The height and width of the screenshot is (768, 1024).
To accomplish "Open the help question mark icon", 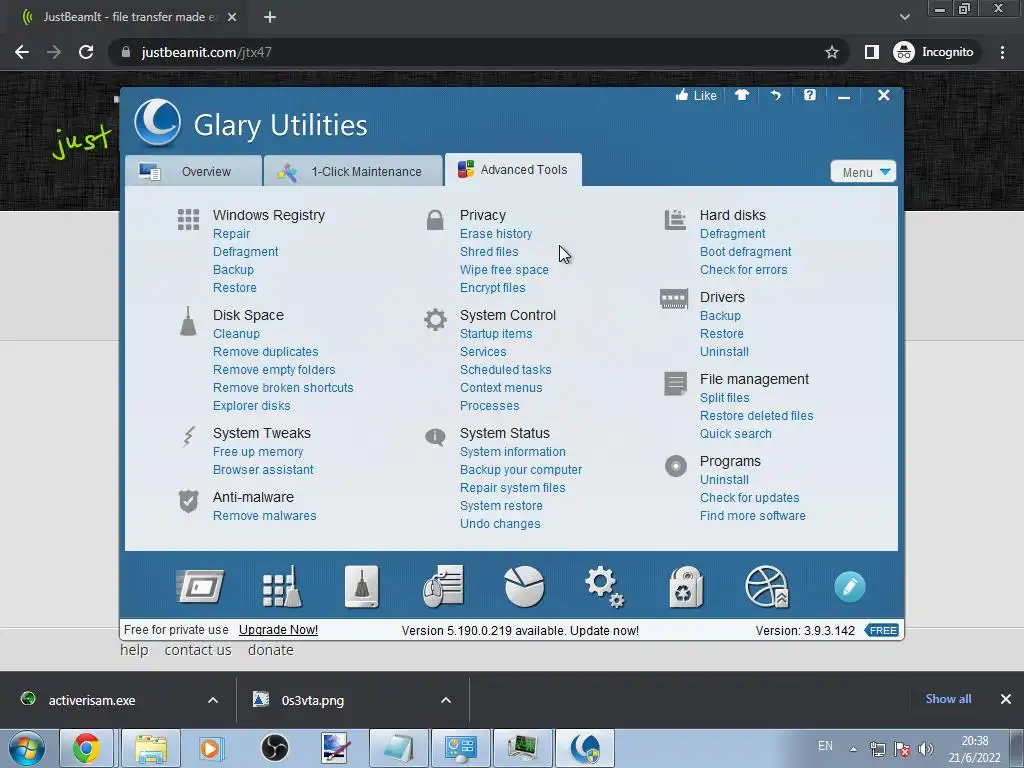I will [810, 95].
